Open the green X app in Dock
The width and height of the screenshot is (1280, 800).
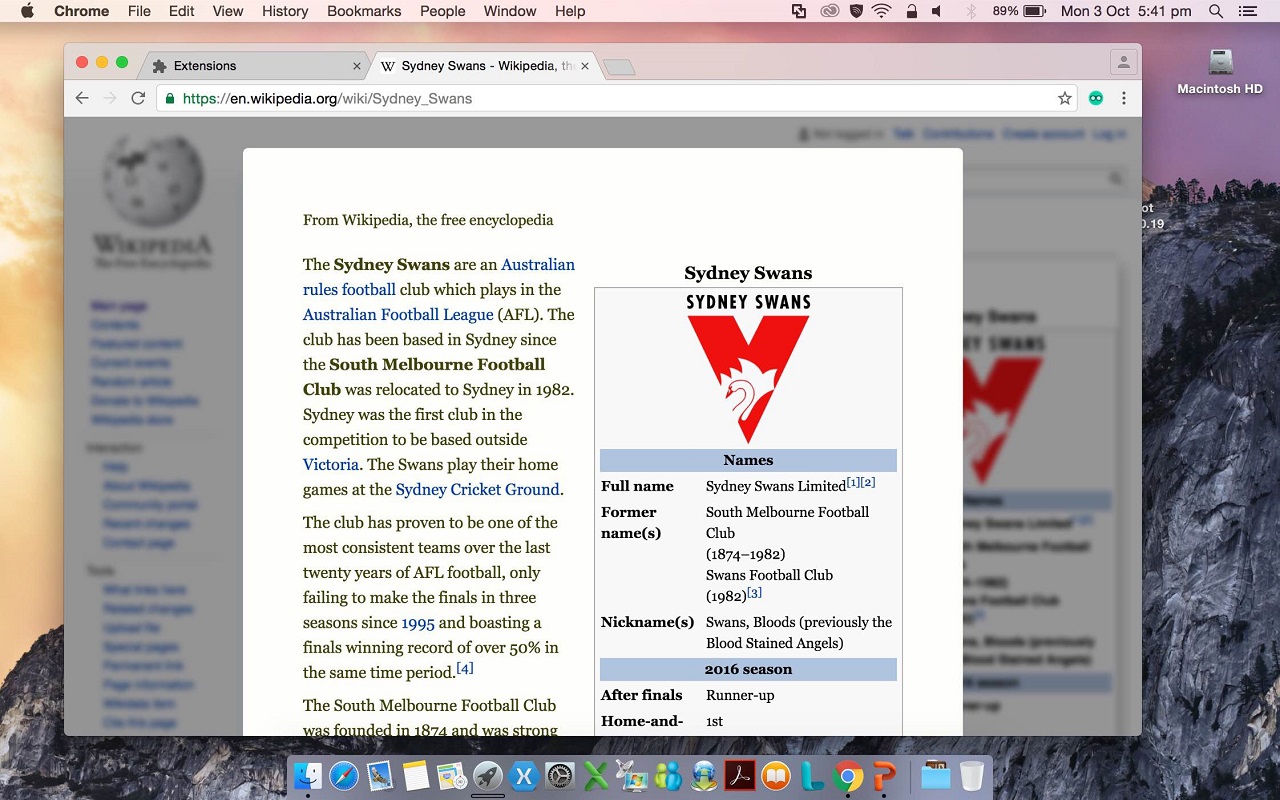pyautogui.click(x=595, y=776)
